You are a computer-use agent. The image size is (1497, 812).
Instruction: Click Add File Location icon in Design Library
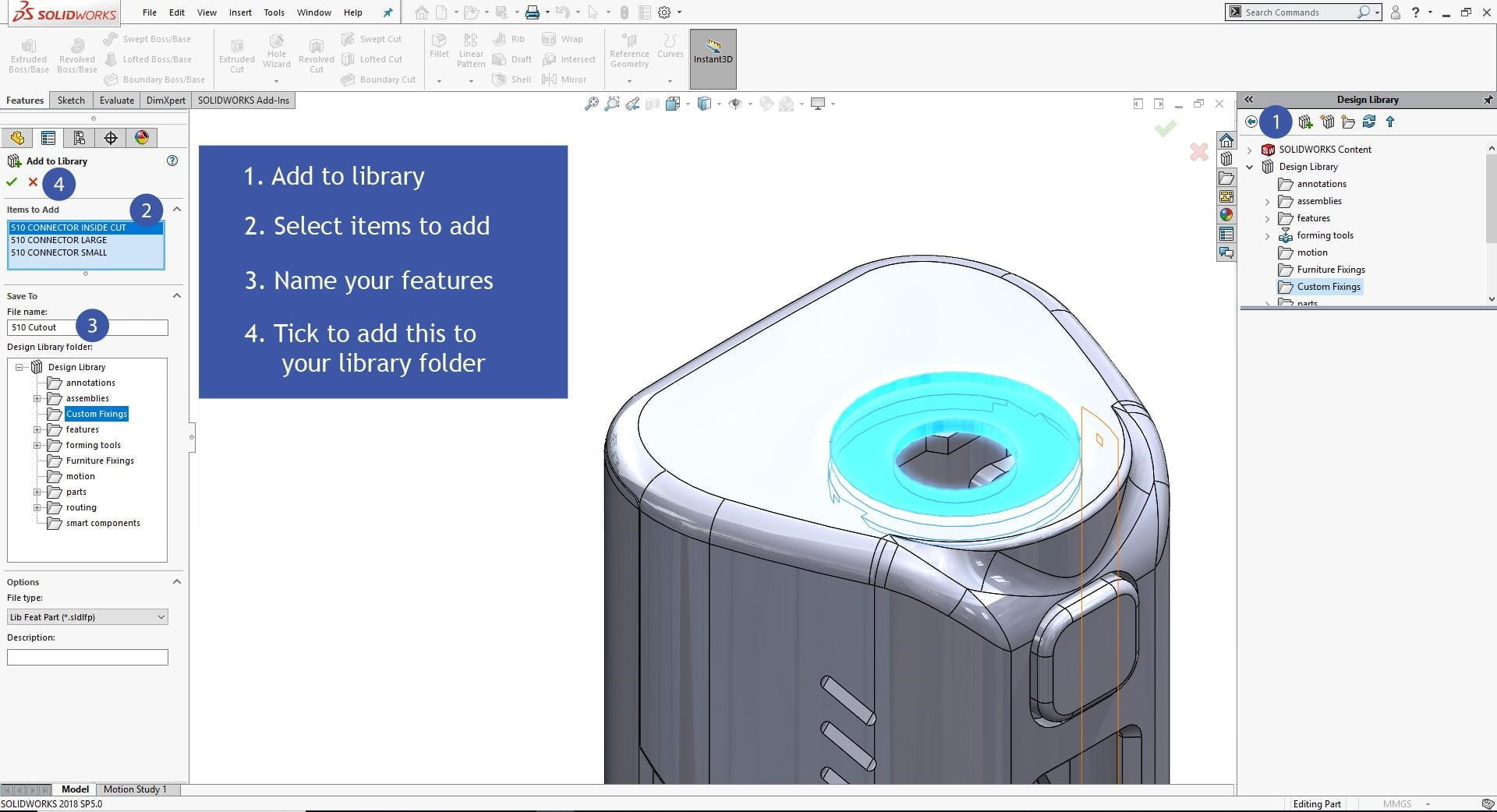tap(1327, 122)
